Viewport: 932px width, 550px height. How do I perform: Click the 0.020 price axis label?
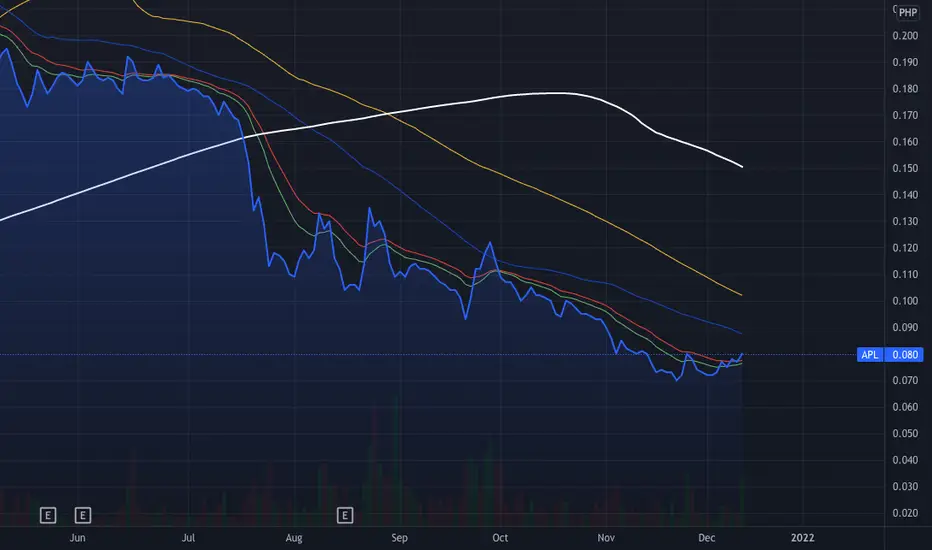[x=905, y=513]
